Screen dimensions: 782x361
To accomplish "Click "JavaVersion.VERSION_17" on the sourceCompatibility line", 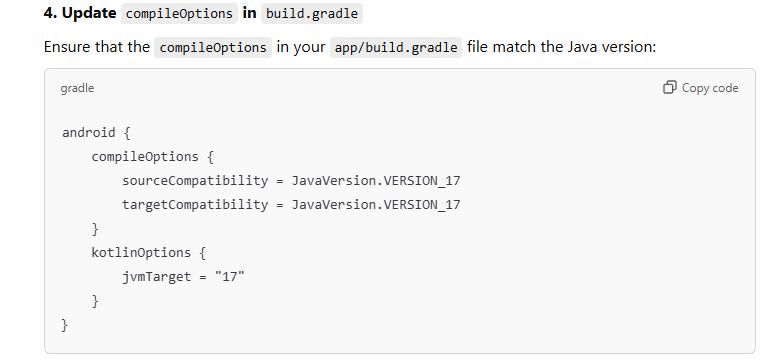I will 376,180.
